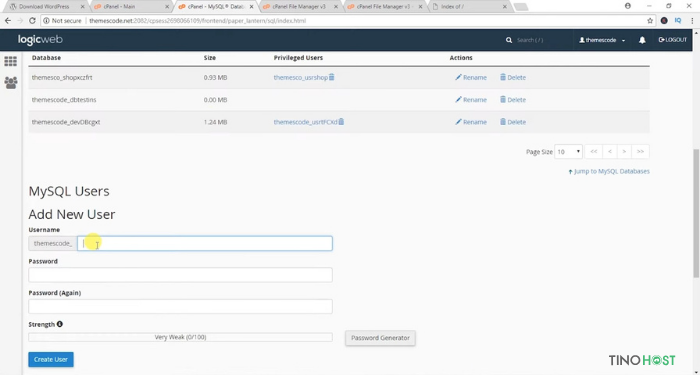This screenshot has height=375, width=700.
Task: Click the browser address bar URL
Action: (x=197, y=21)
